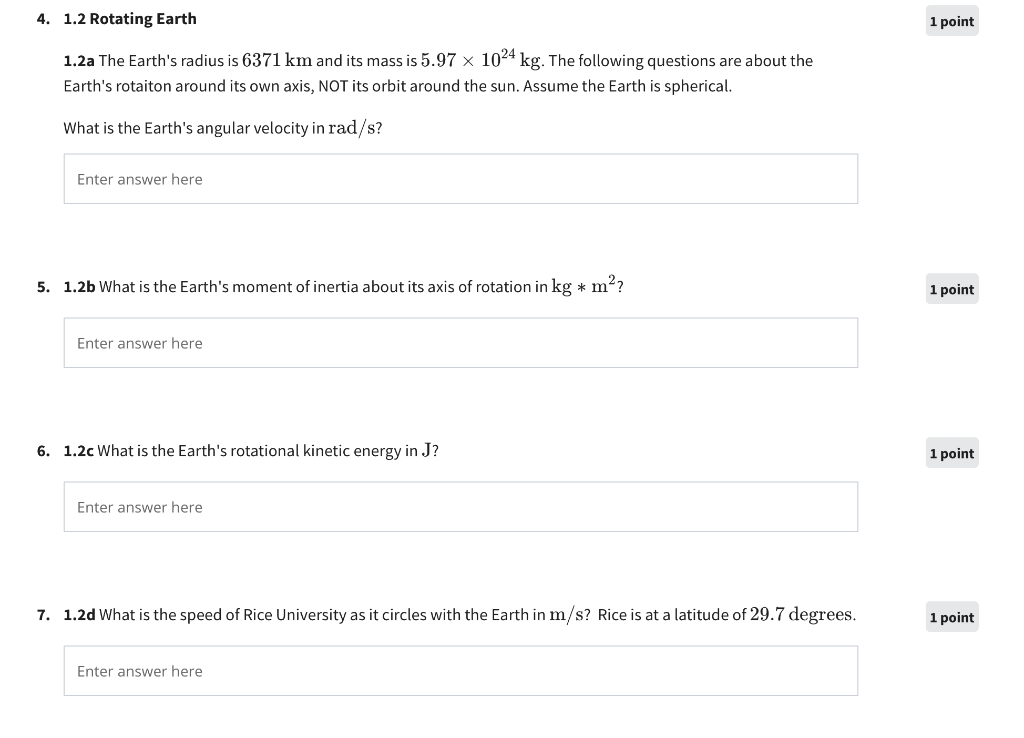Click the 1 point badge for question 6

pos(952,453)
